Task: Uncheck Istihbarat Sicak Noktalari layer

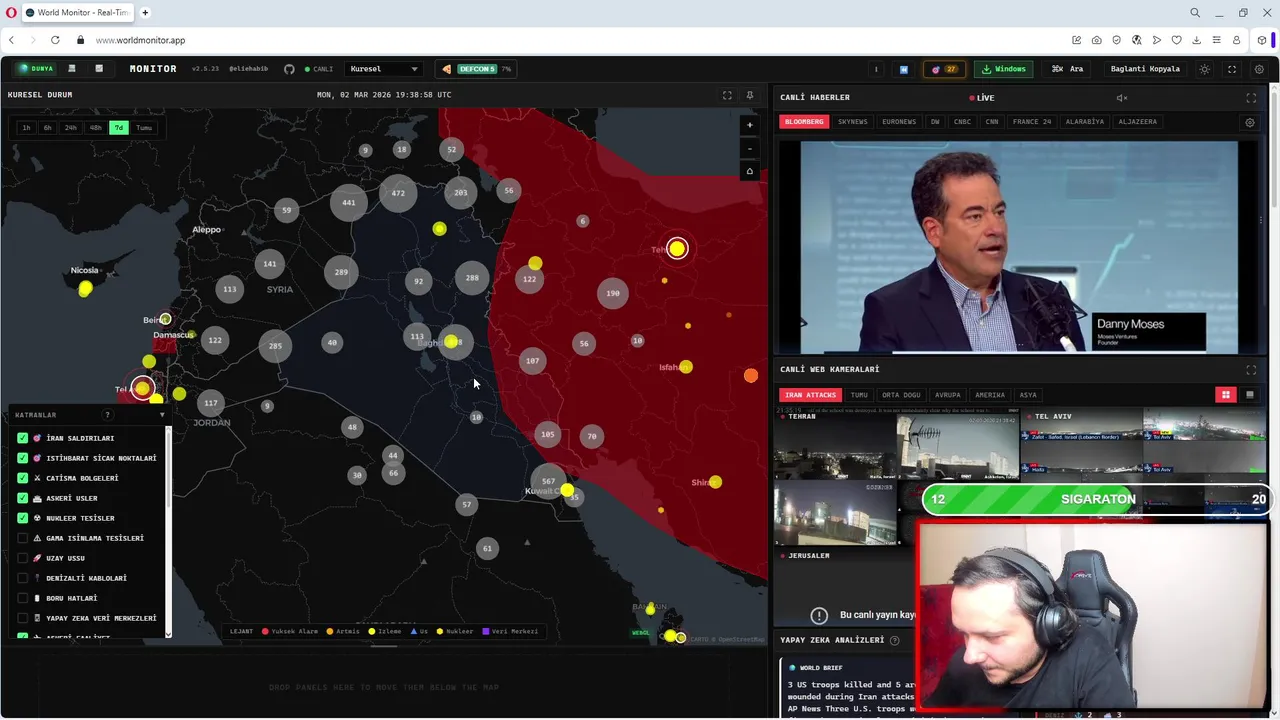Action: pos(23,458)
